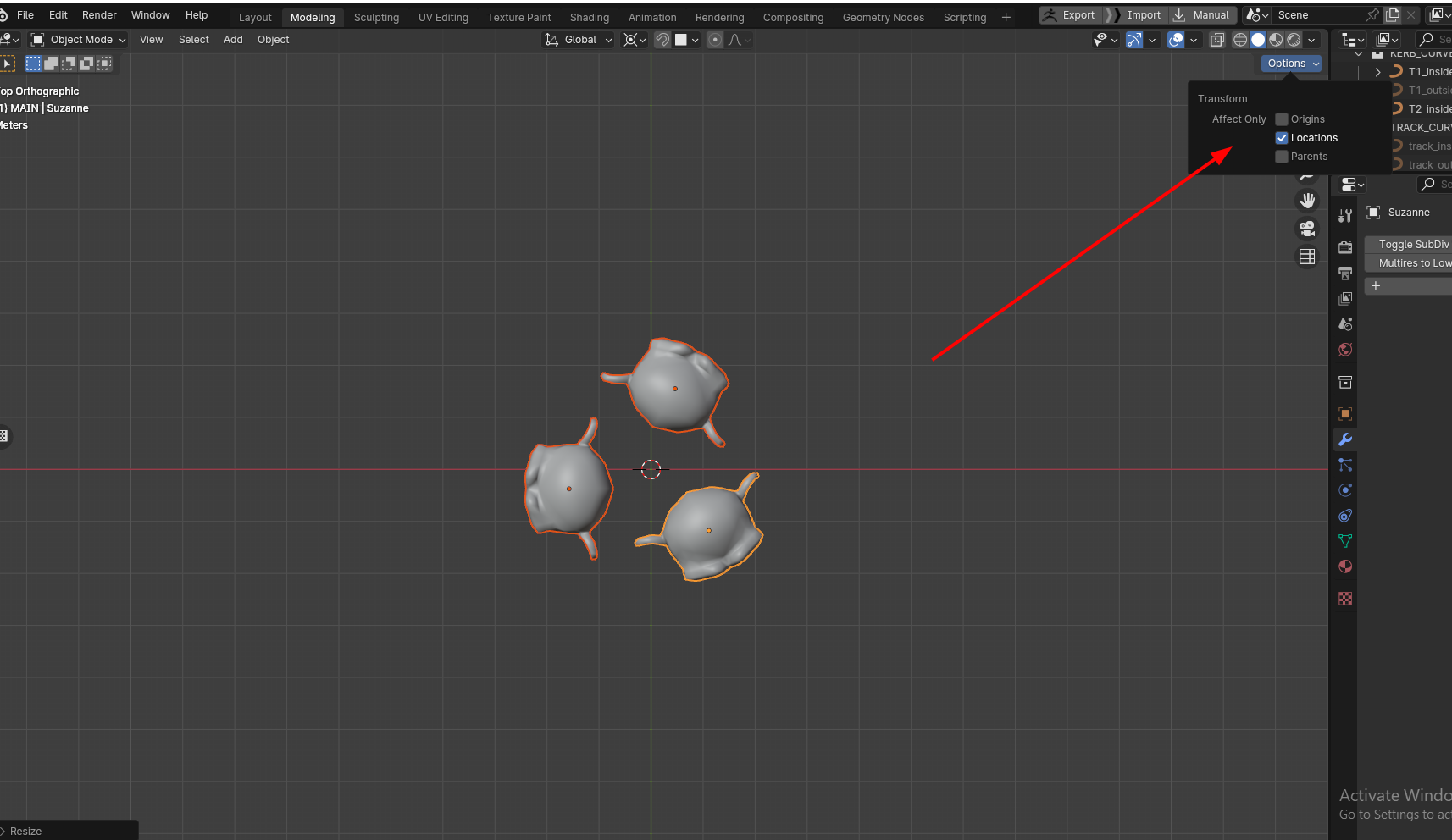Enable Affect Only Parents checkbox
This screenshot has height=840, width=1452.
[1282, 157]
